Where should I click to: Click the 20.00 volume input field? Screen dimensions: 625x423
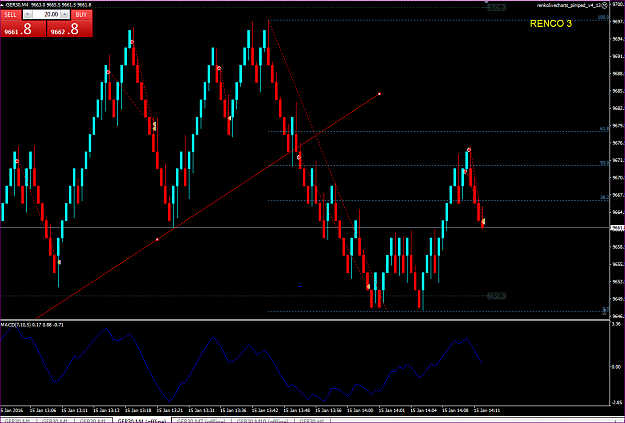[x=46, y=14]
